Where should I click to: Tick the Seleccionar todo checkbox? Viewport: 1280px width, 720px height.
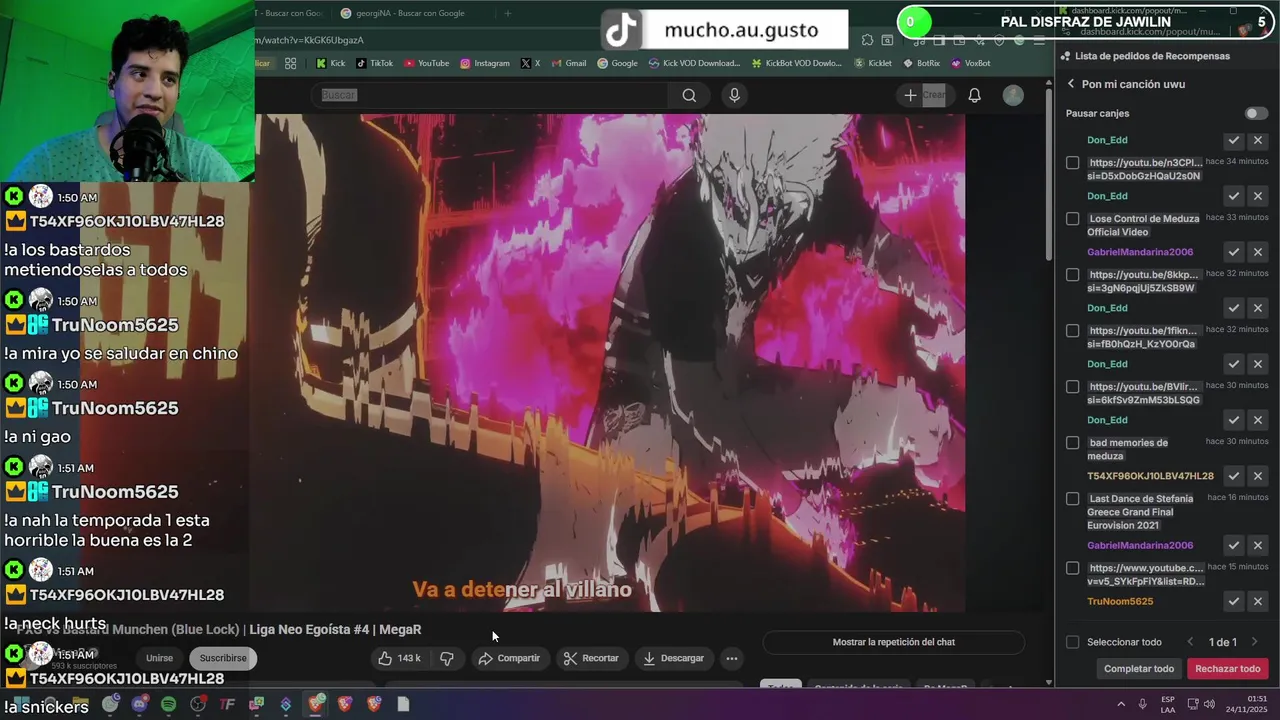pyautogui.click(x=1073, y=642)
